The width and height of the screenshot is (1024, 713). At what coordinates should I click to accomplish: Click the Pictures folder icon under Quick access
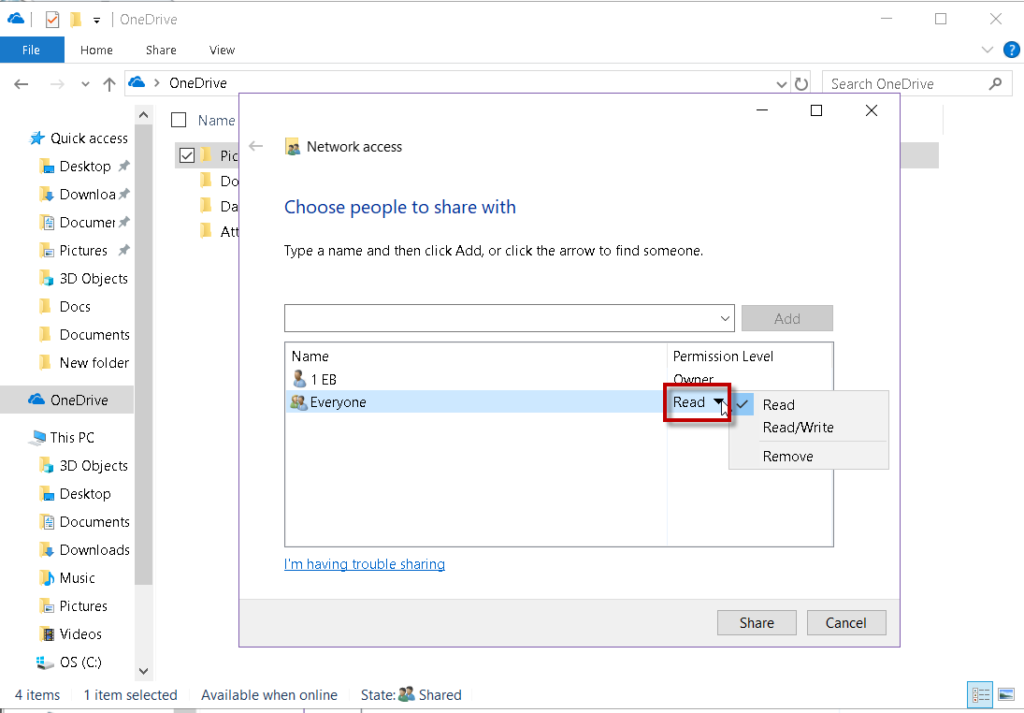click(x=46, y=250)
